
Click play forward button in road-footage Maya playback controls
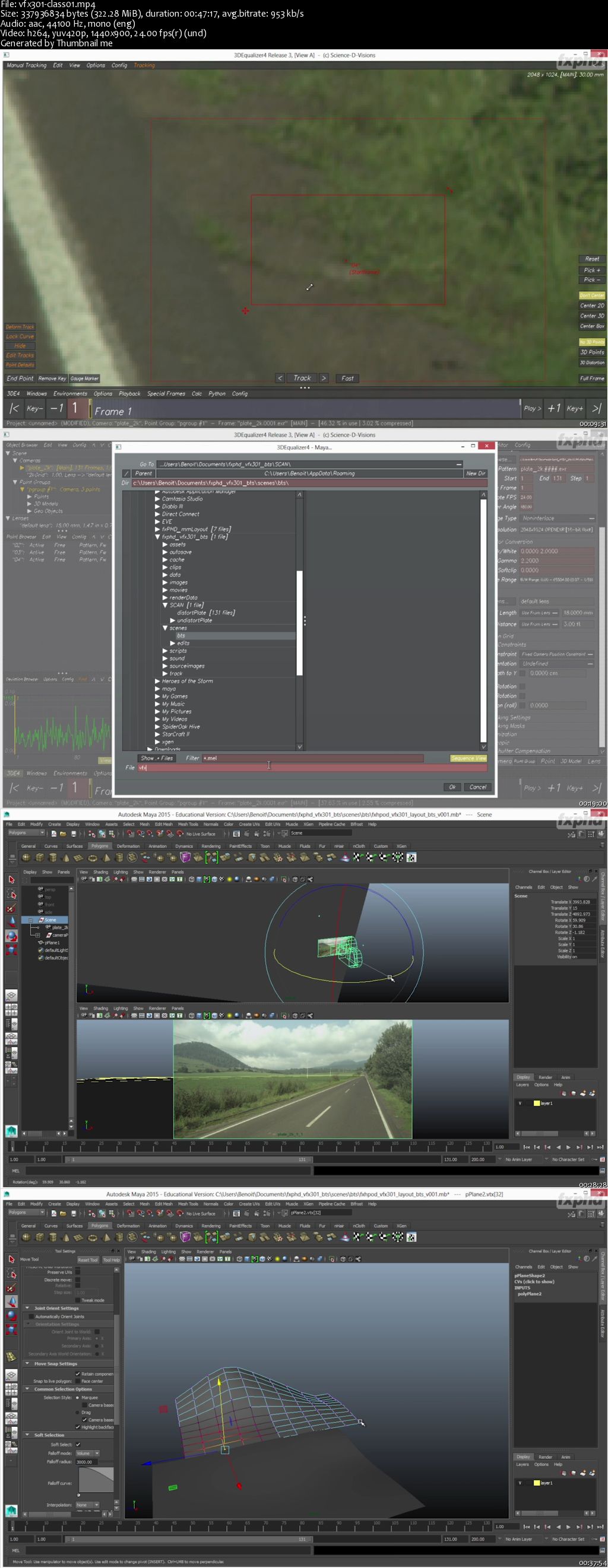point(568,1147)
